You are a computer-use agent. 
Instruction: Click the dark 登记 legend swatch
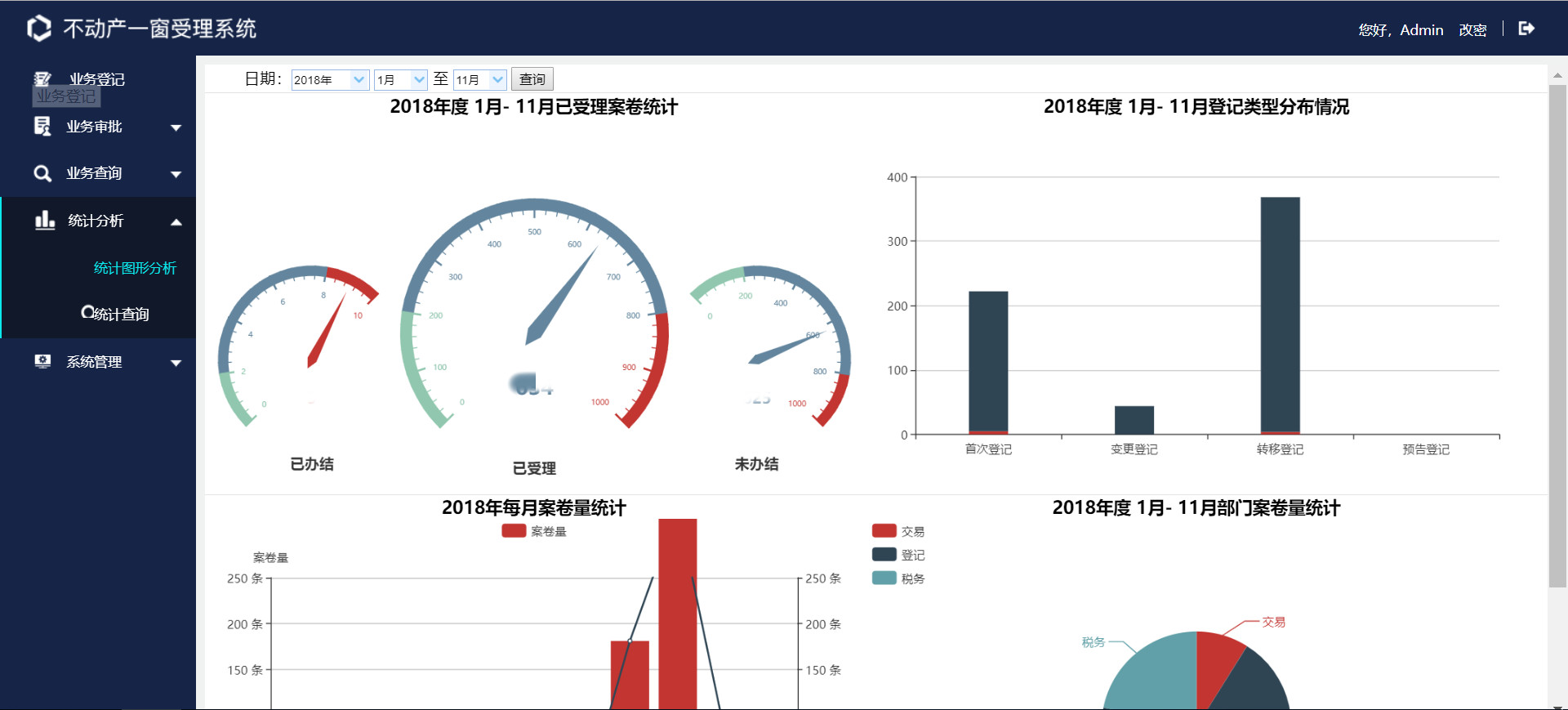pyautogui.click(x=884, y=555)
